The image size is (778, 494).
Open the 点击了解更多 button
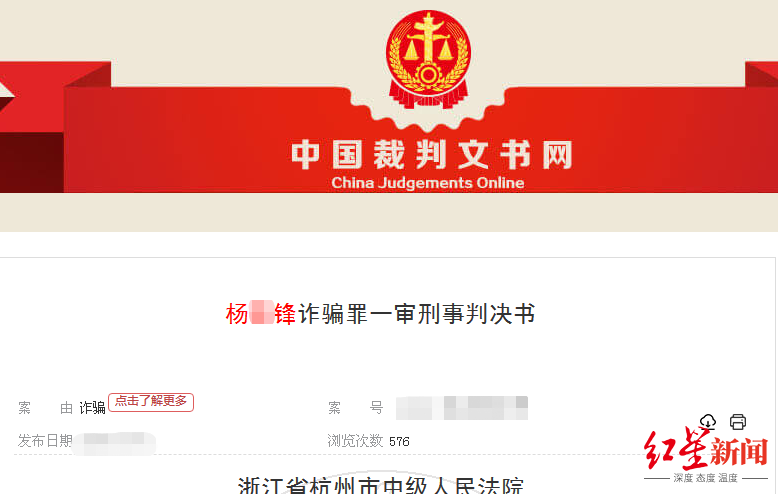[x=151, y=402]
